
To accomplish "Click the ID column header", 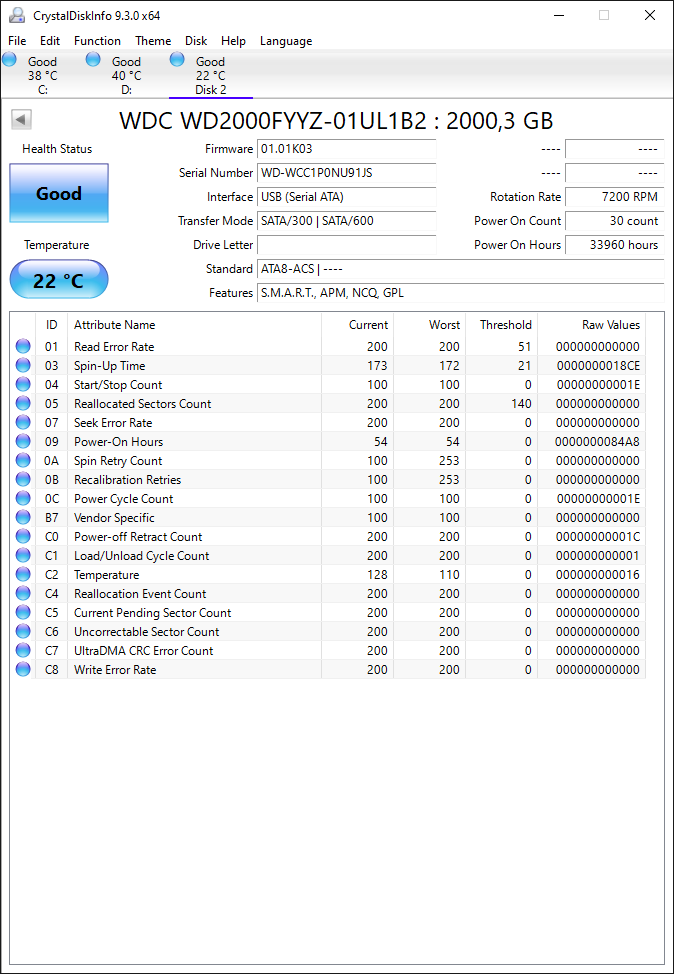I will (x=52, y=325).
